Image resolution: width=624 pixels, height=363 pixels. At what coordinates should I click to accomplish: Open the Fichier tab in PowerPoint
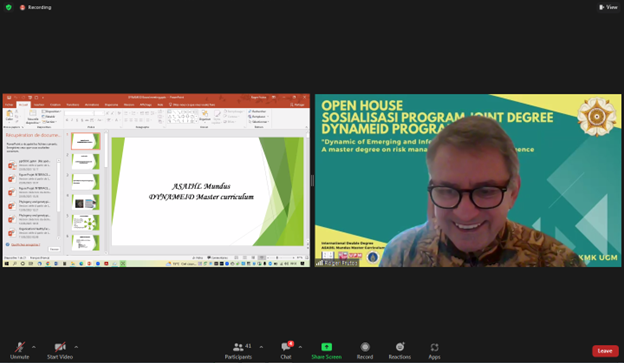9,105
